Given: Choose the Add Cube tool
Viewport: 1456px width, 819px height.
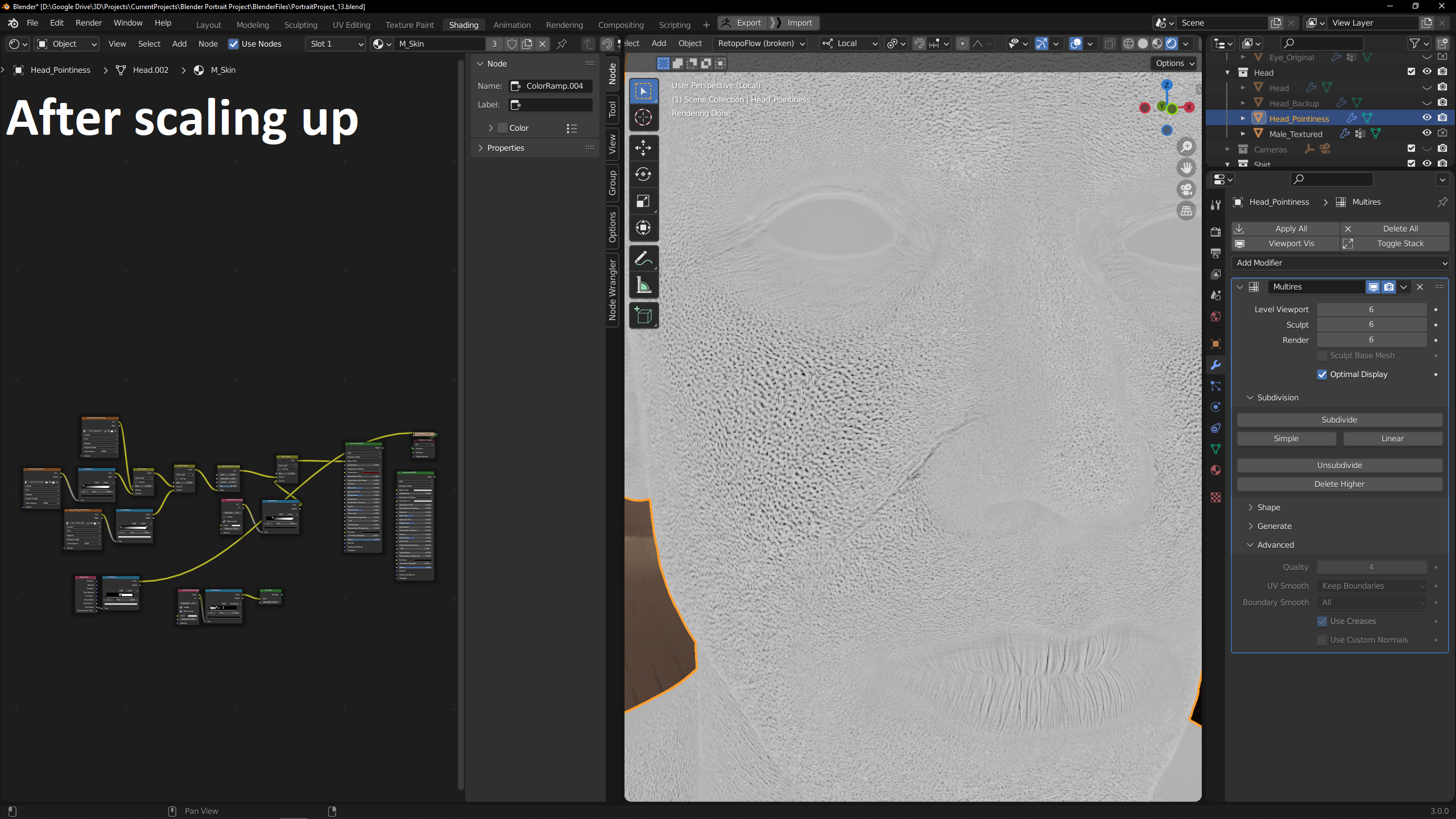Looking at the screenshot, I should (643, 316).
